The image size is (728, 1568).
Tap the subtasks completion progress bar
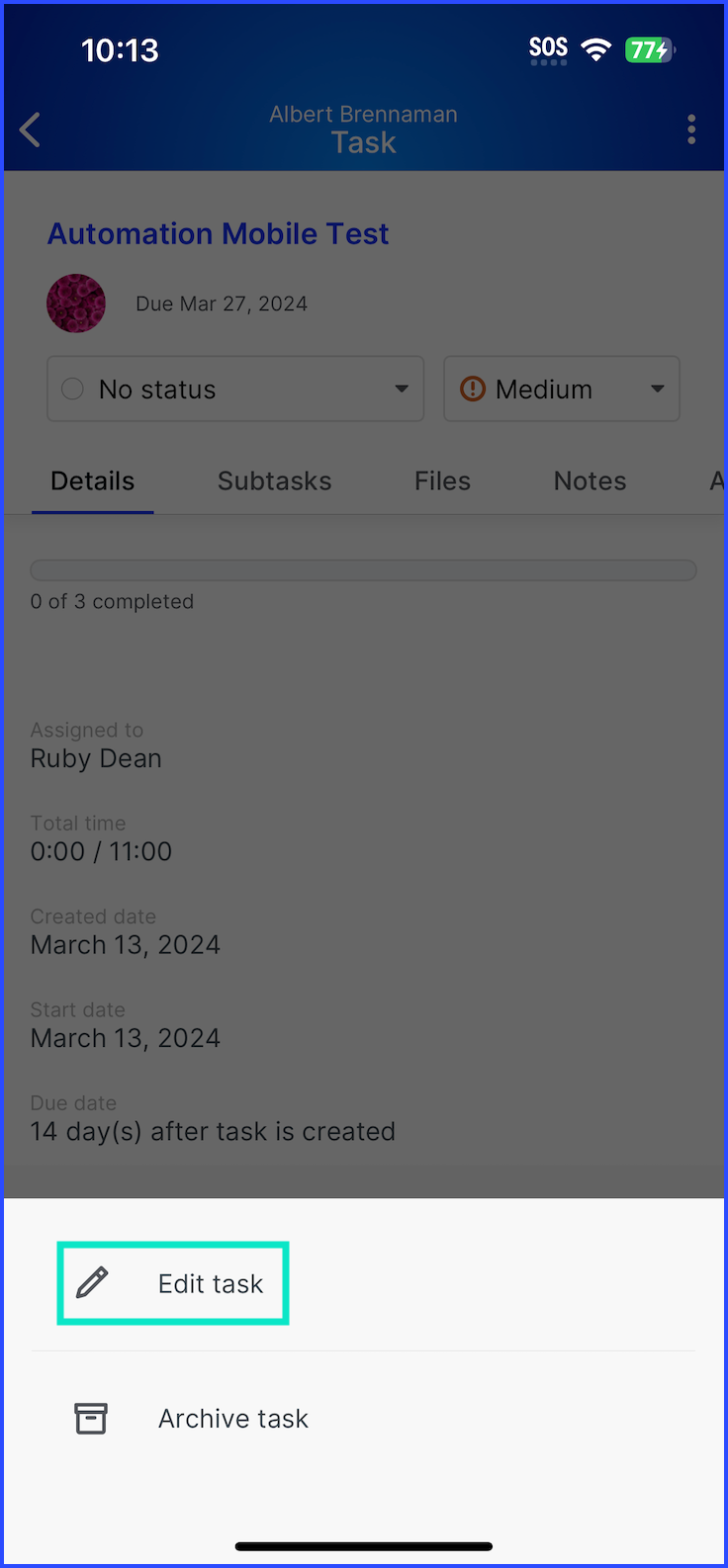pyautogui.click(x=363, y=570)
